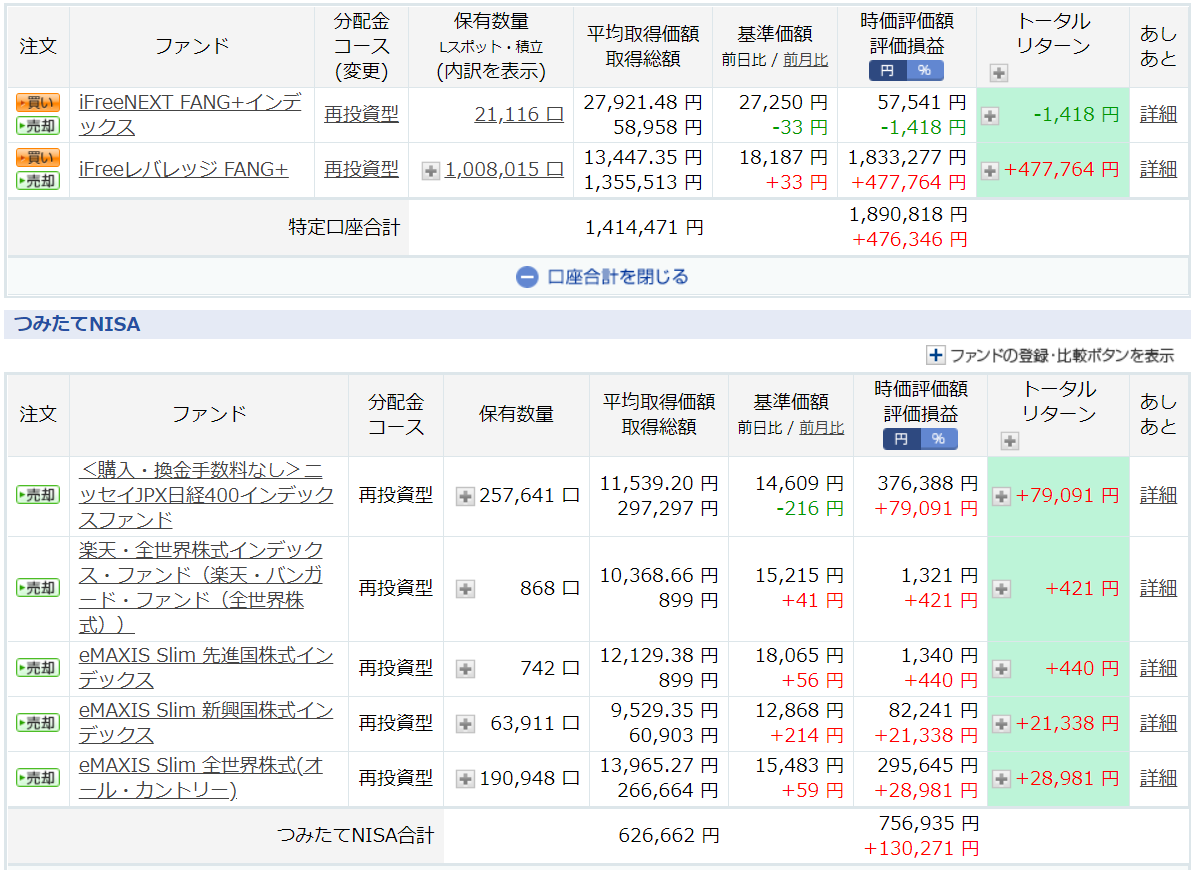This screenshot has height=870, width=1199.
Task: Expand total return detail for +440 円
Action: [1001, 670]
